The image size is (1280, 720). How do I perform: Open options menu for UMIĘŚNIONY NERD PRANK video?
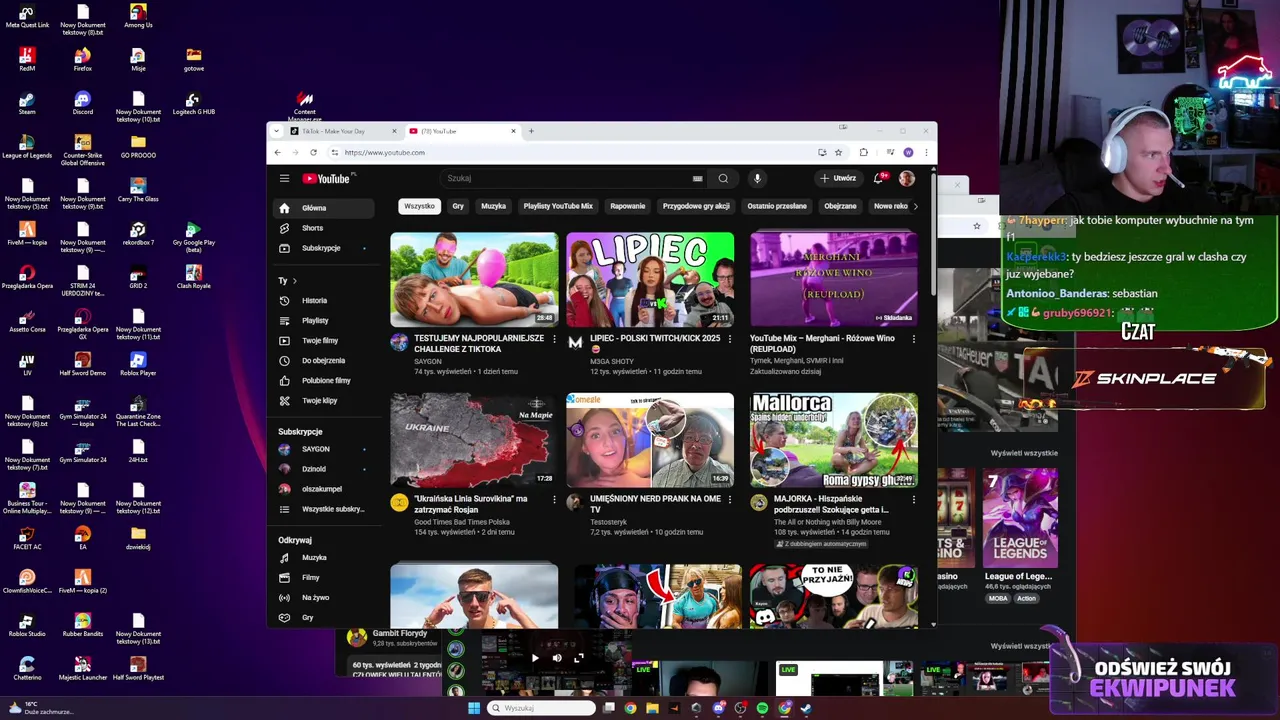[x=729, y=499]
